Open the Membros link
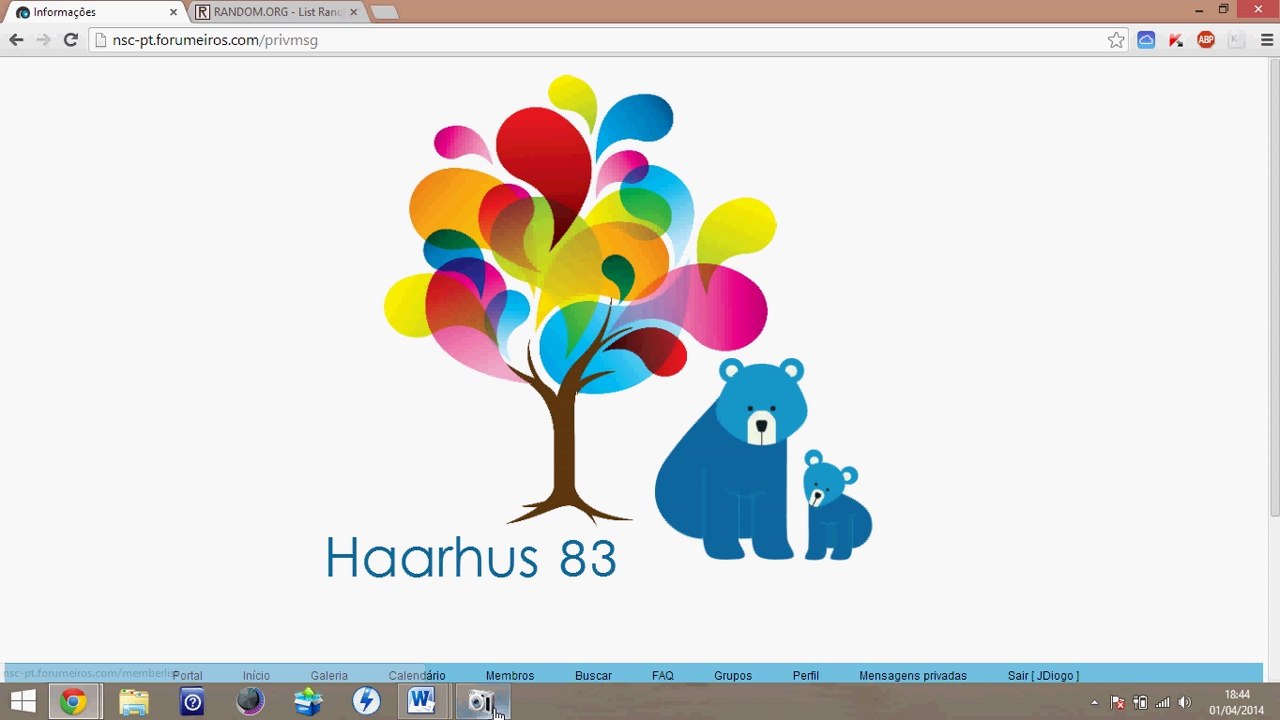 pos(510,676)
